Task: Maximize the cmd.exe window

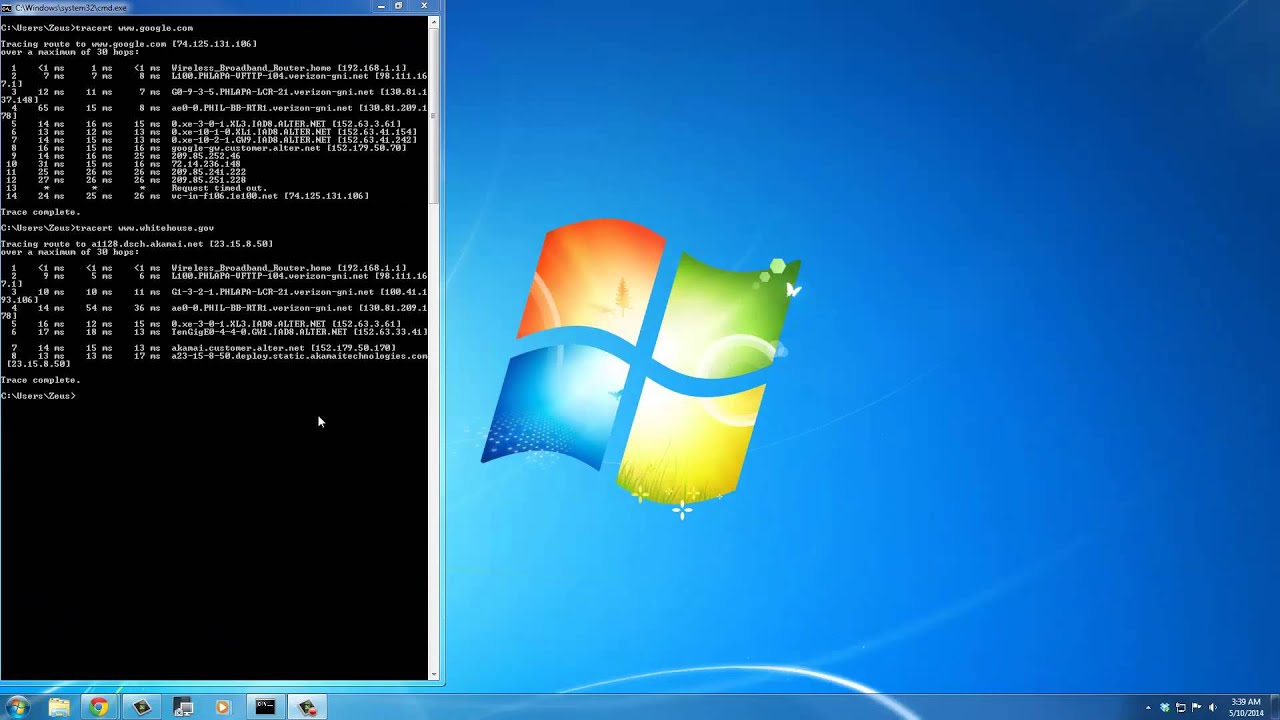Action: 399,6
